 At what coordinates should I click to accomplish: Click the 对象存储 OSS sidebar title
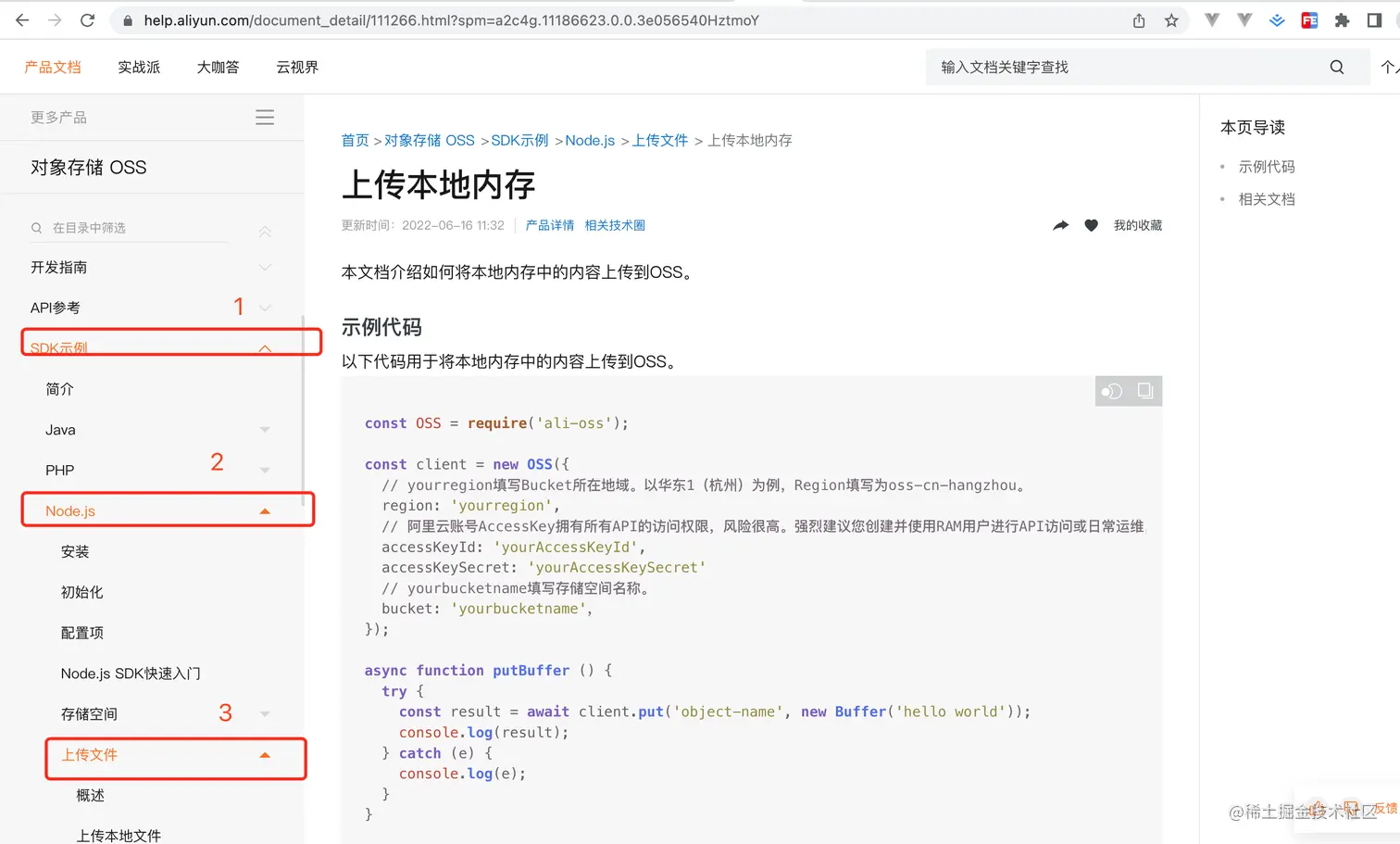(x=89, y=168)
